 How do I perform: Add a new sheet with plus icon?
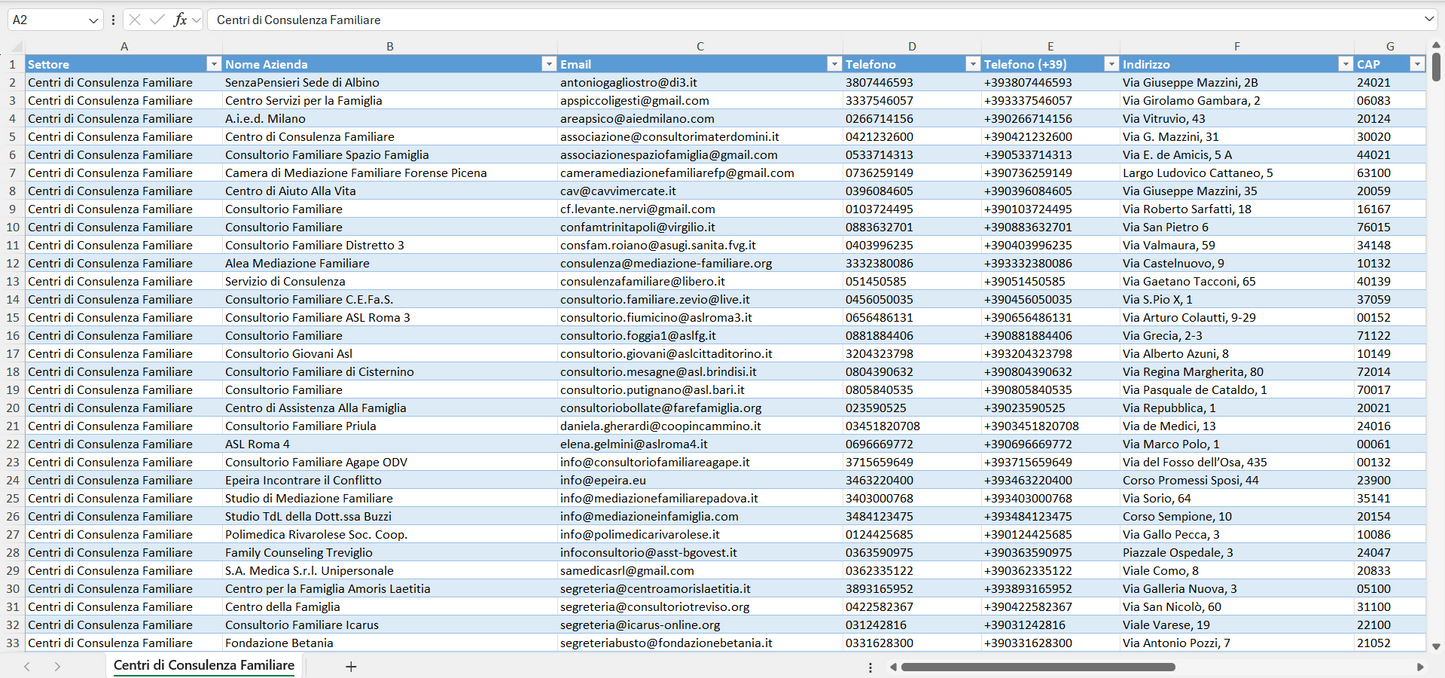(x=351, y=666)
